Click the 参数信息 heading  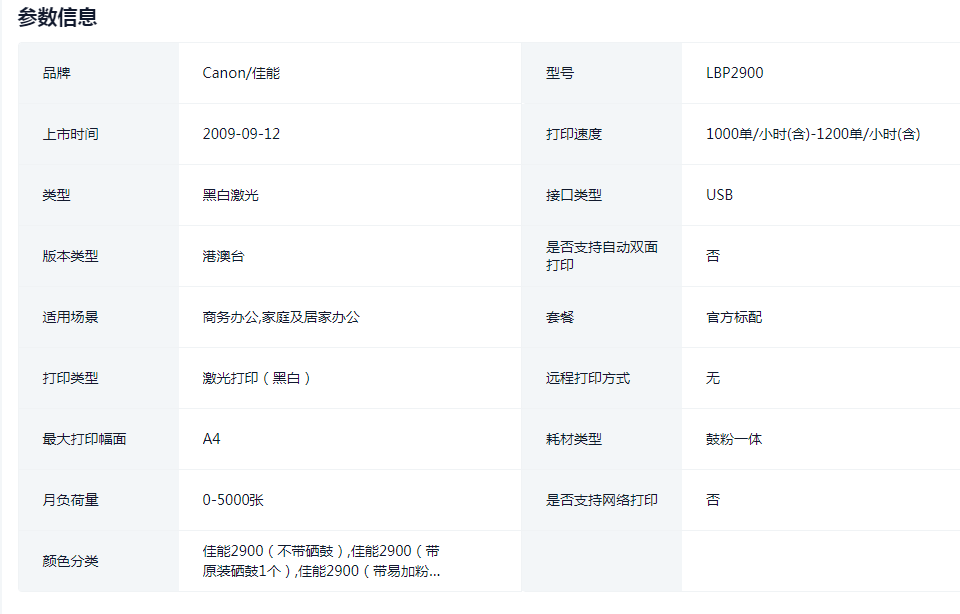coord(58,17)
